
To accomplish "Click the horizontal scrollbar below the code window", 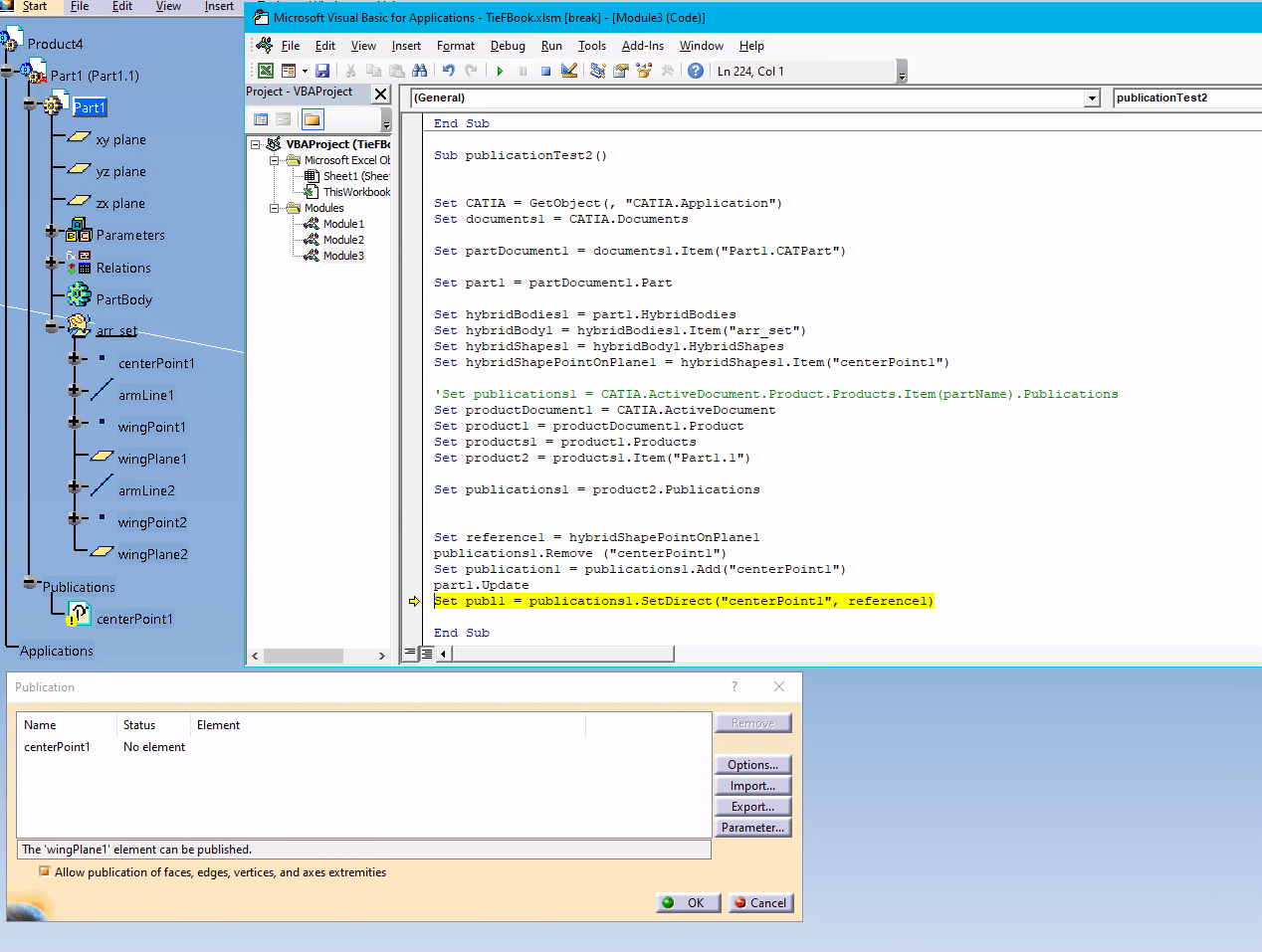I will tap(562, 654).
